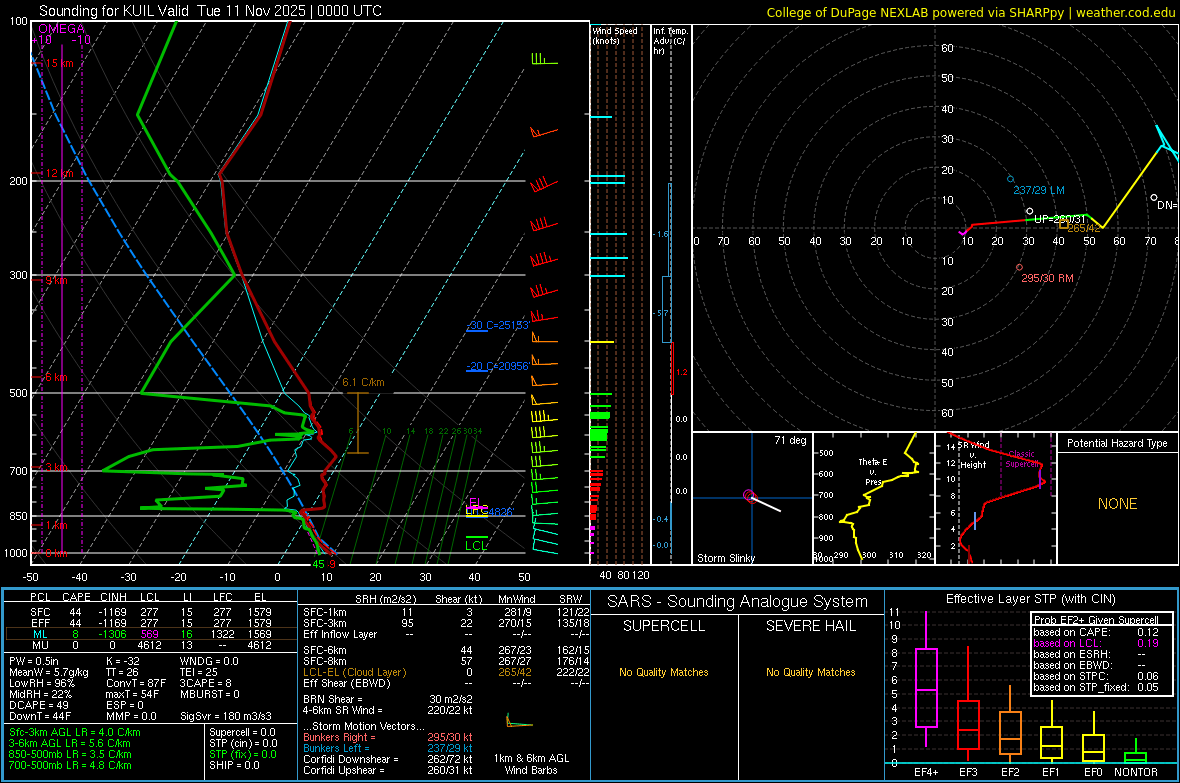The image size is (1180, 783).
Task: Click the 'SHIP = 0.0' value
Action: pyautogui.click(x=234, y=765)
